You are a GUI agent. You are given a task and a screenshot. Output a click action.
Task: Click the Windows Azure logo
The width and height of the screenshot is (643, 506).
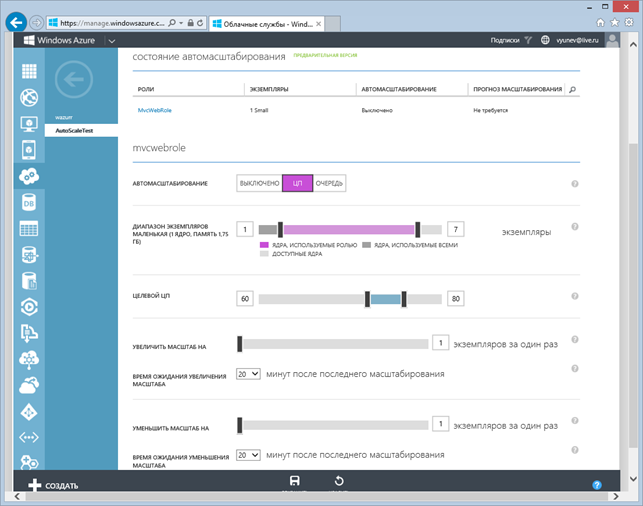(x=59, y=40)
